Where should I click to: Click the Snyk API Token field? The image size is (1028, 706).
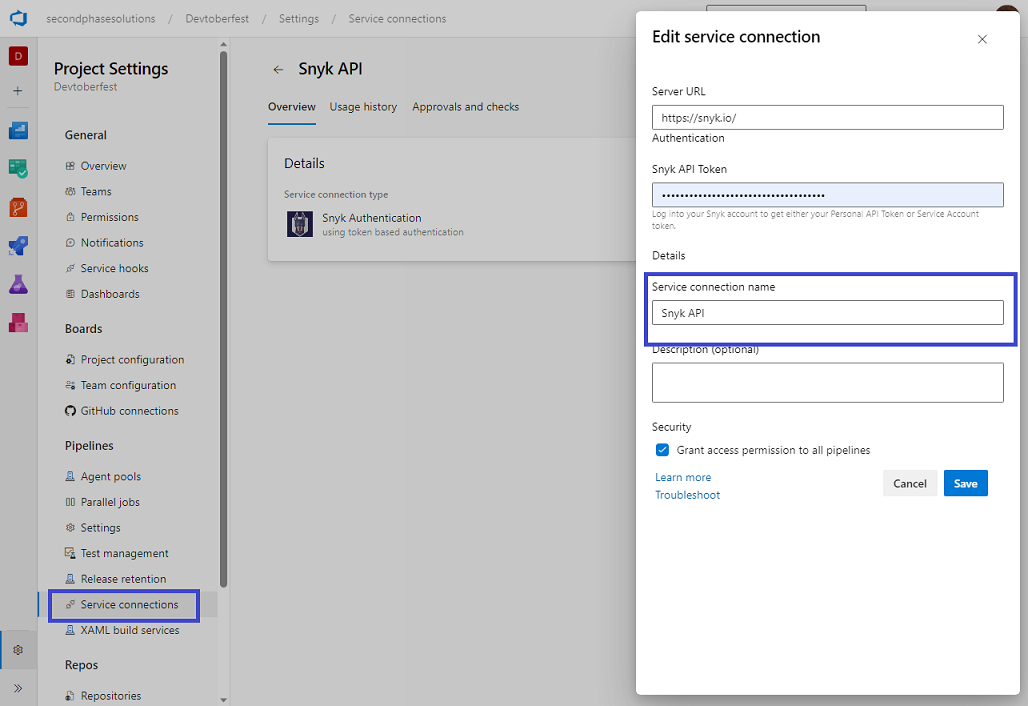827,195
